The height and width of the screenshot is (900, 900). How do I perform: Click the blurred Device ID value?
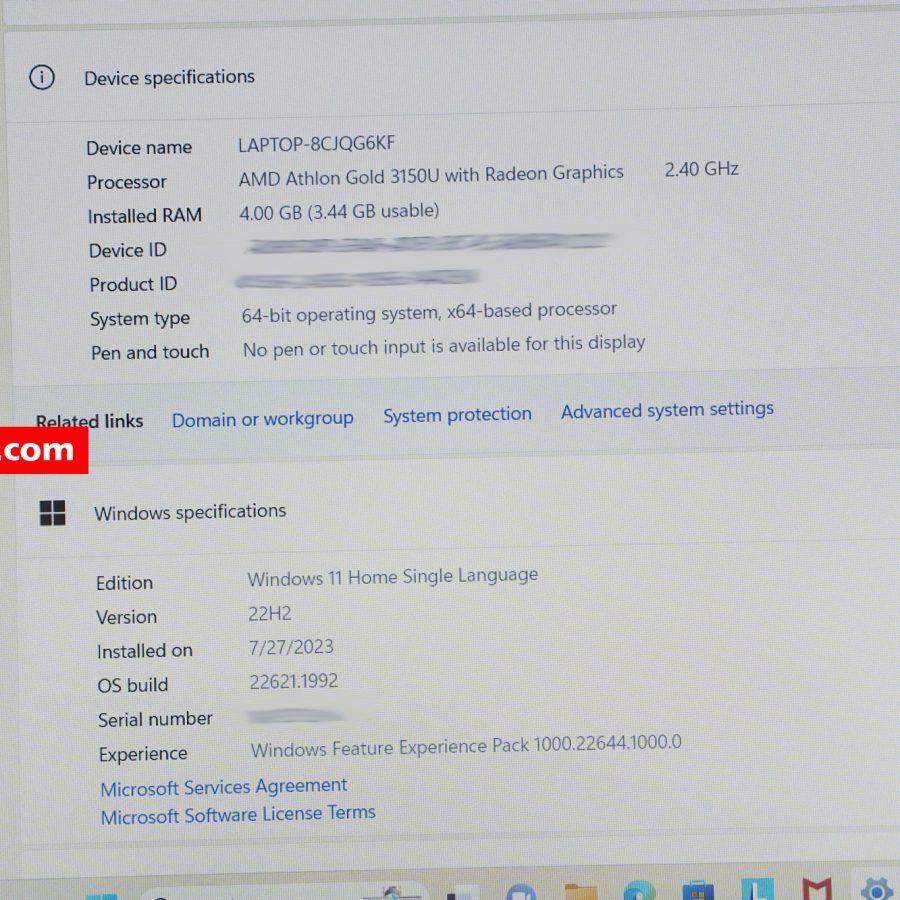tap(428, 243)
